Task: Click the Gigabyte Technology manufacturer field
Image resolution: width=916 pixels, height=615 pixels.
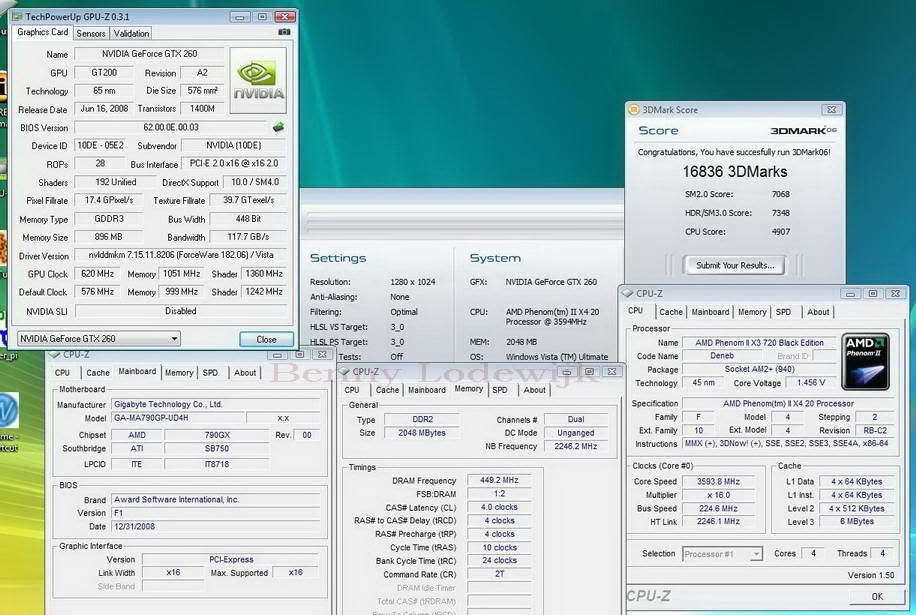Action: point(216,404)
